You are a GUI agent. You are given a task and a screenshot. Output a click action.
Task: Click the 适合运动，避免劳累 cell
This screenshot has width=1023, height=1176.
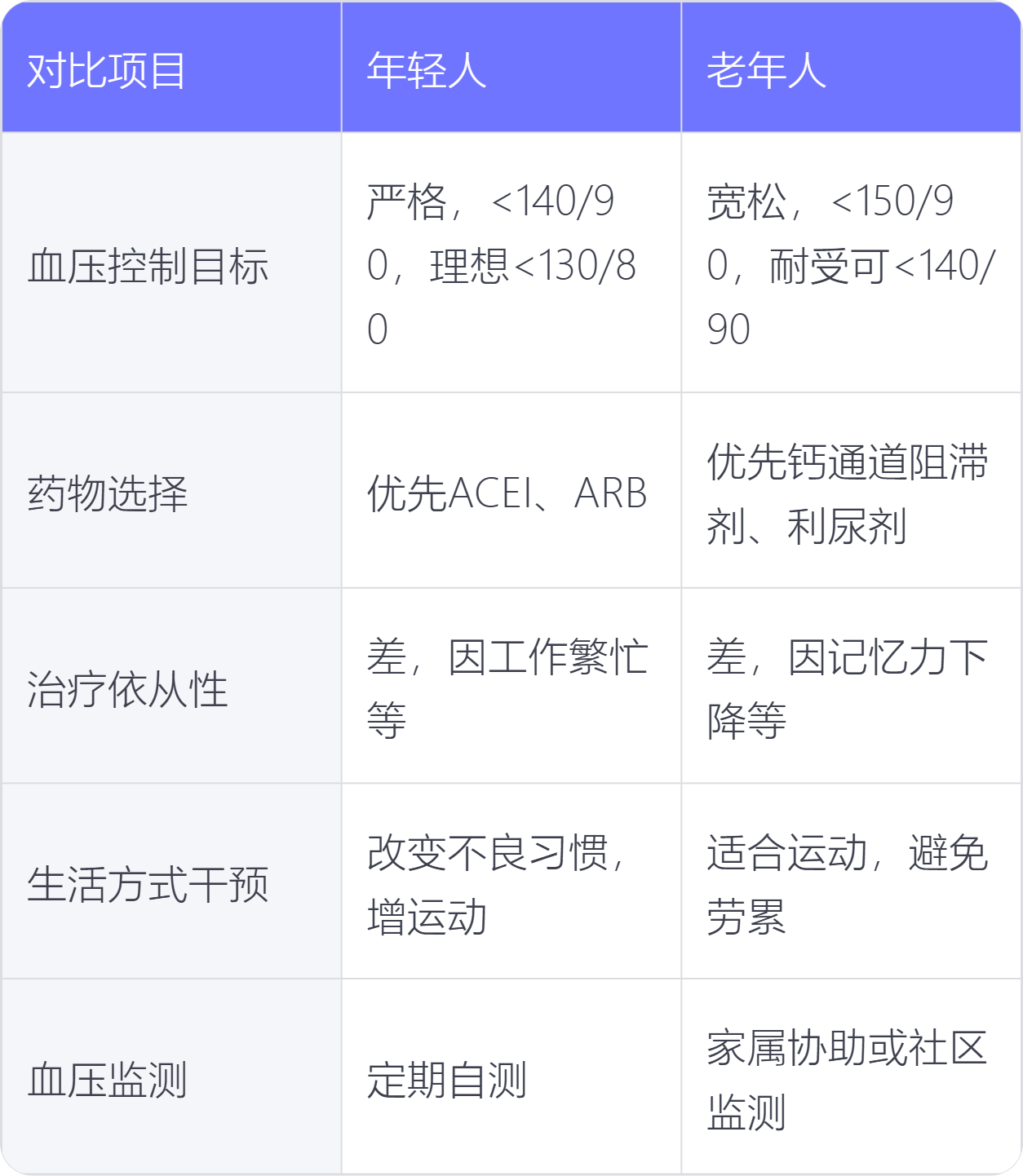click(851, 882)
